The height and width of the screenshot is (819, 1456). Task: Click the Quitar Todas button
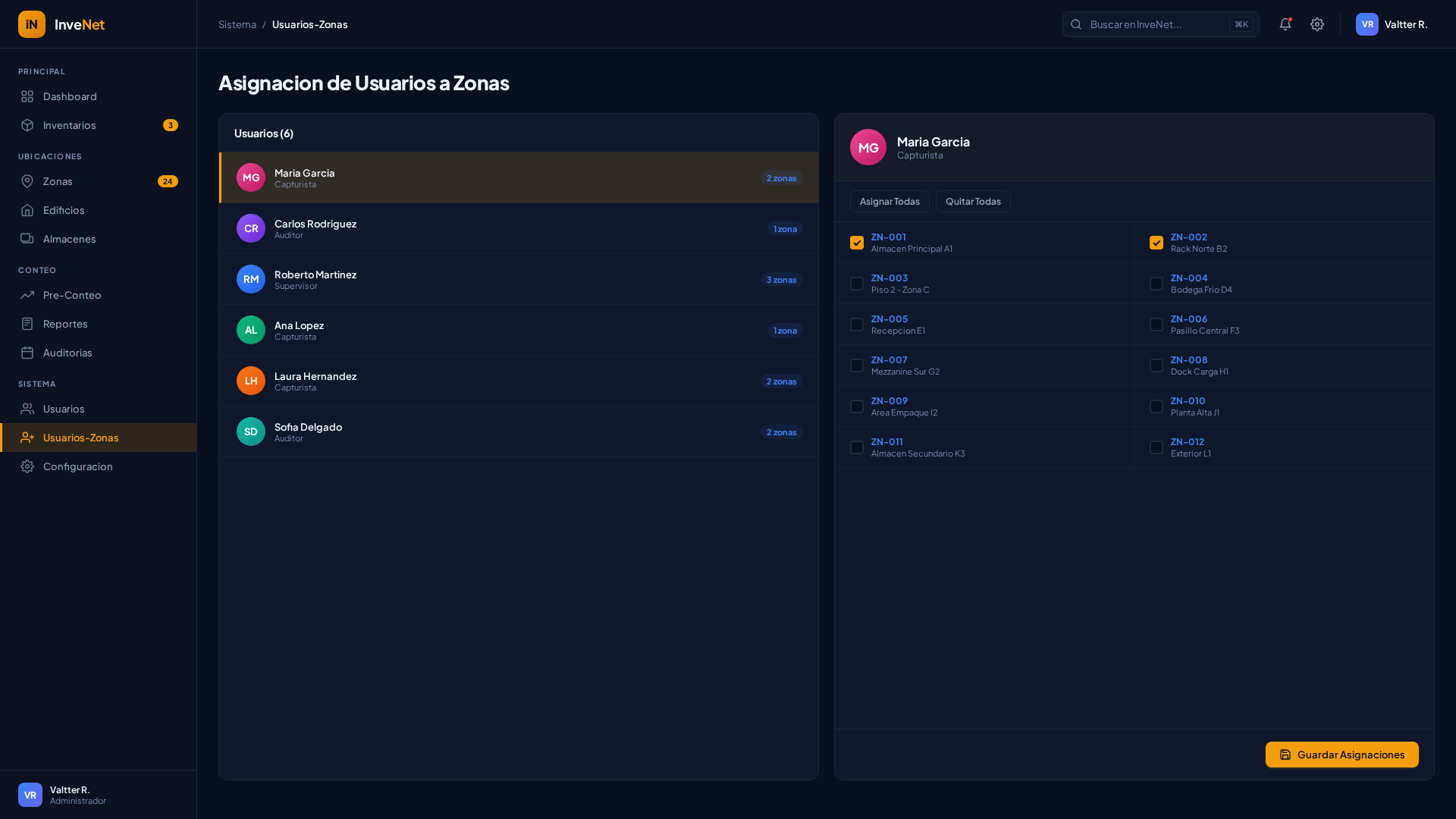tap(973, 201)
